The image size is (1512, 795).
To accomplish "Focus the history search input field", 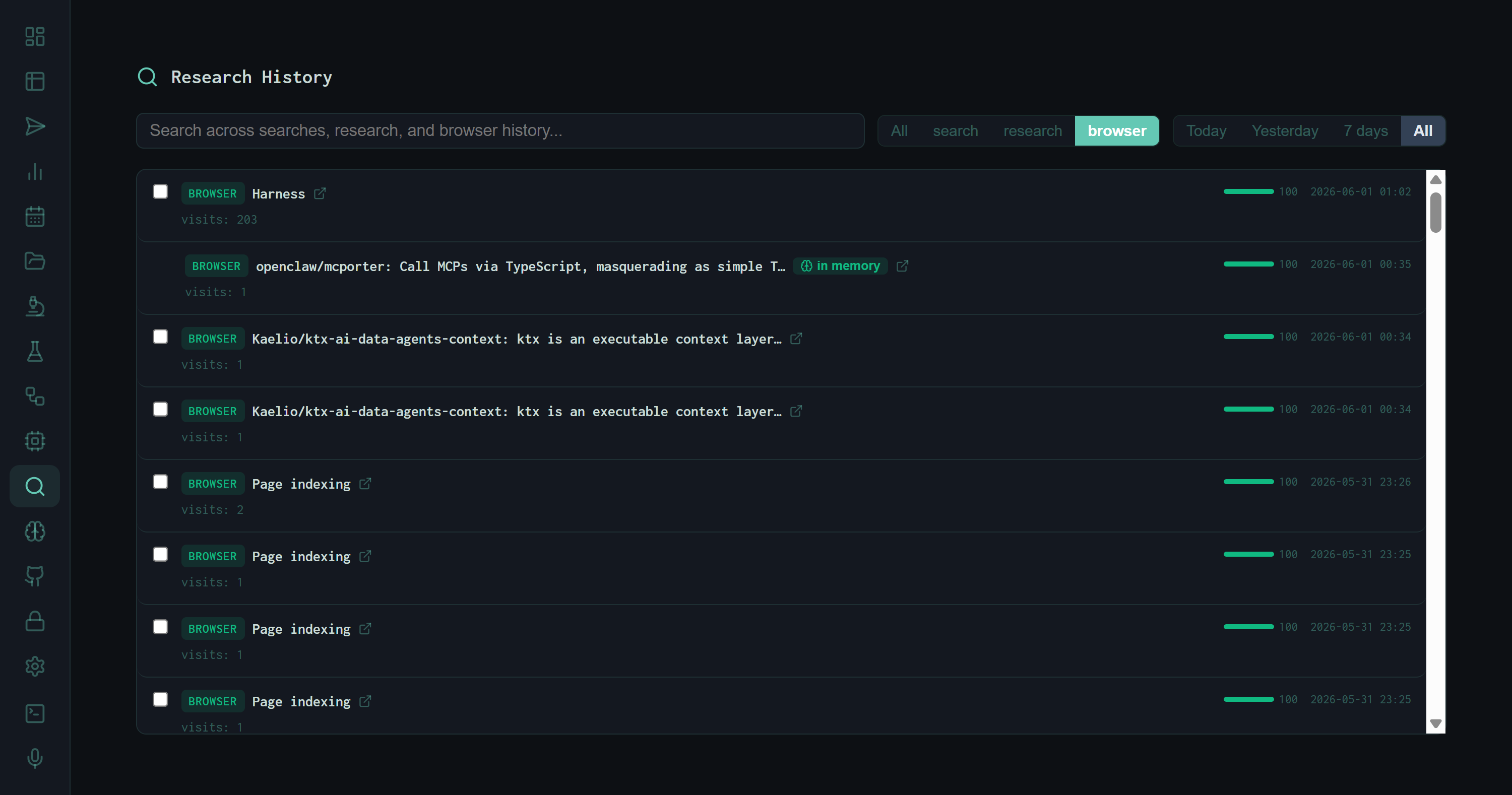I will click(500, 131).
